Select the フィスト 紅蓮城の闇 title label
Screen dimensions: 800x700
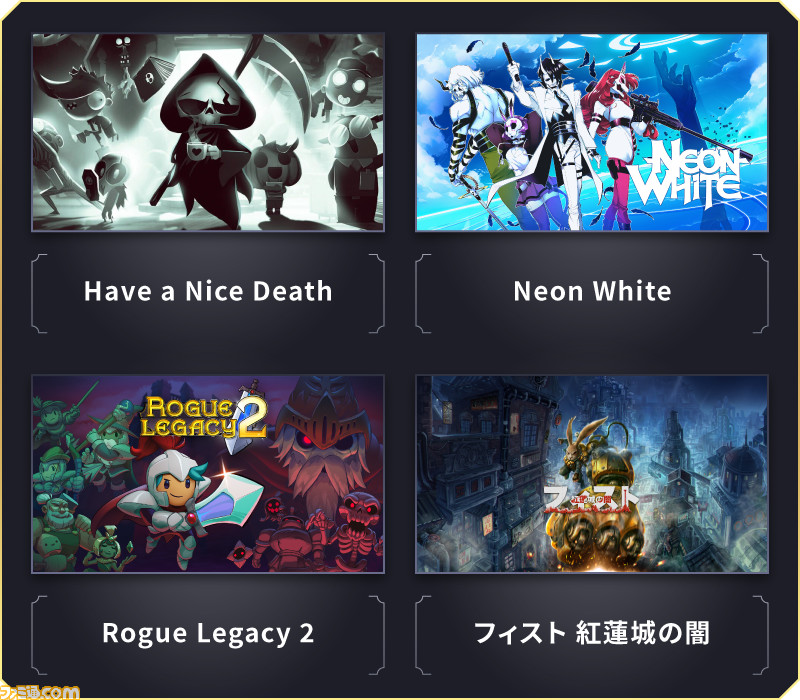(x=592, y=633)
